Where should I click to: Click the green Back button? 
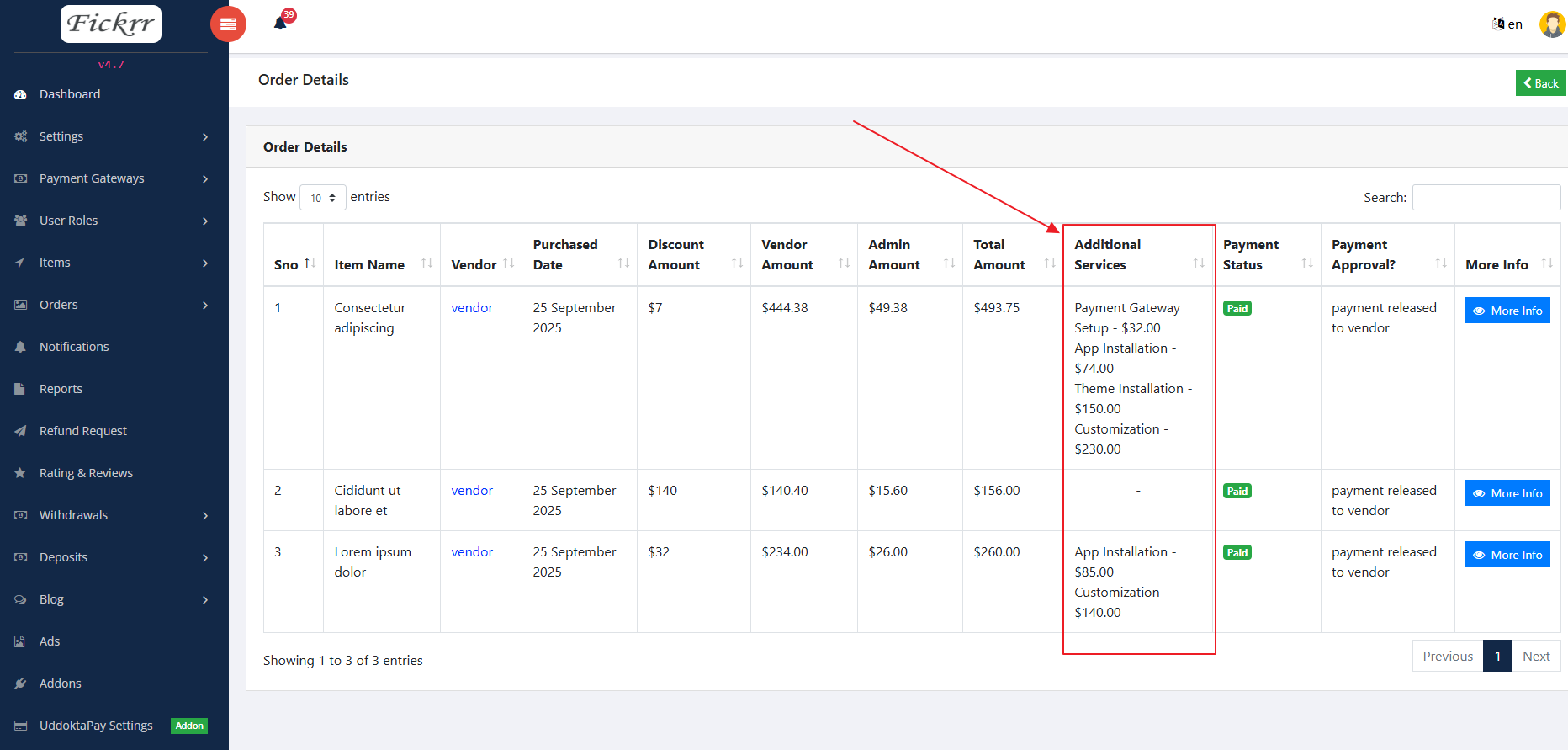click(x=1540, y=83)
